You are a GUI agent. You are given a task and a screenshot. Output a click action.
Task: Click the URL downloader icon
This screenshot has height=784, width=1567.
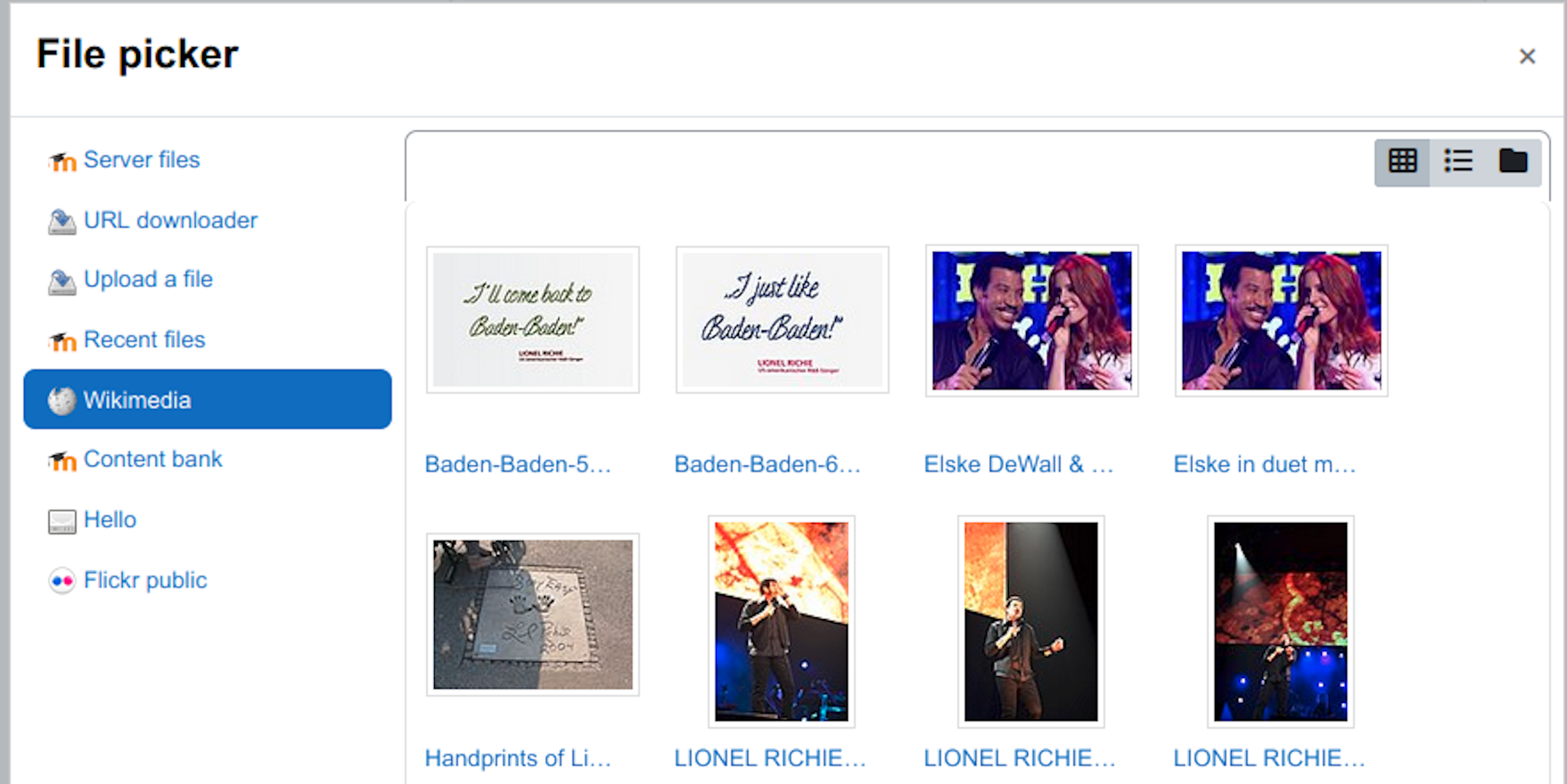(x=62, y=221)
